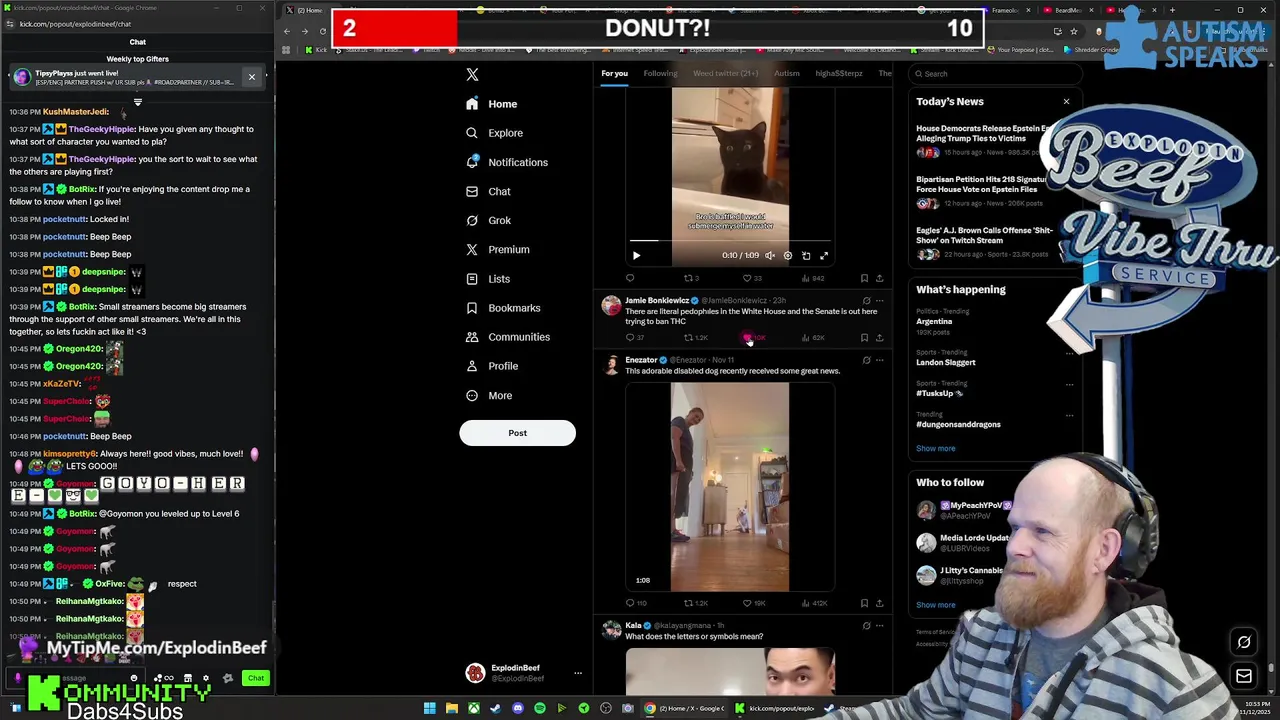The height and width of the screenshot is (720, 1280).
Task: Open Lists in the sidebar
Action: tap(487, 279)
